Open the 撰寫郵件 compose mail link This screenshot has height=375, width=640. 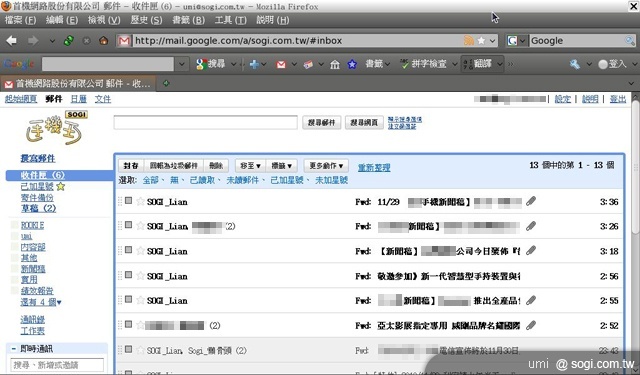pos(38,158)
